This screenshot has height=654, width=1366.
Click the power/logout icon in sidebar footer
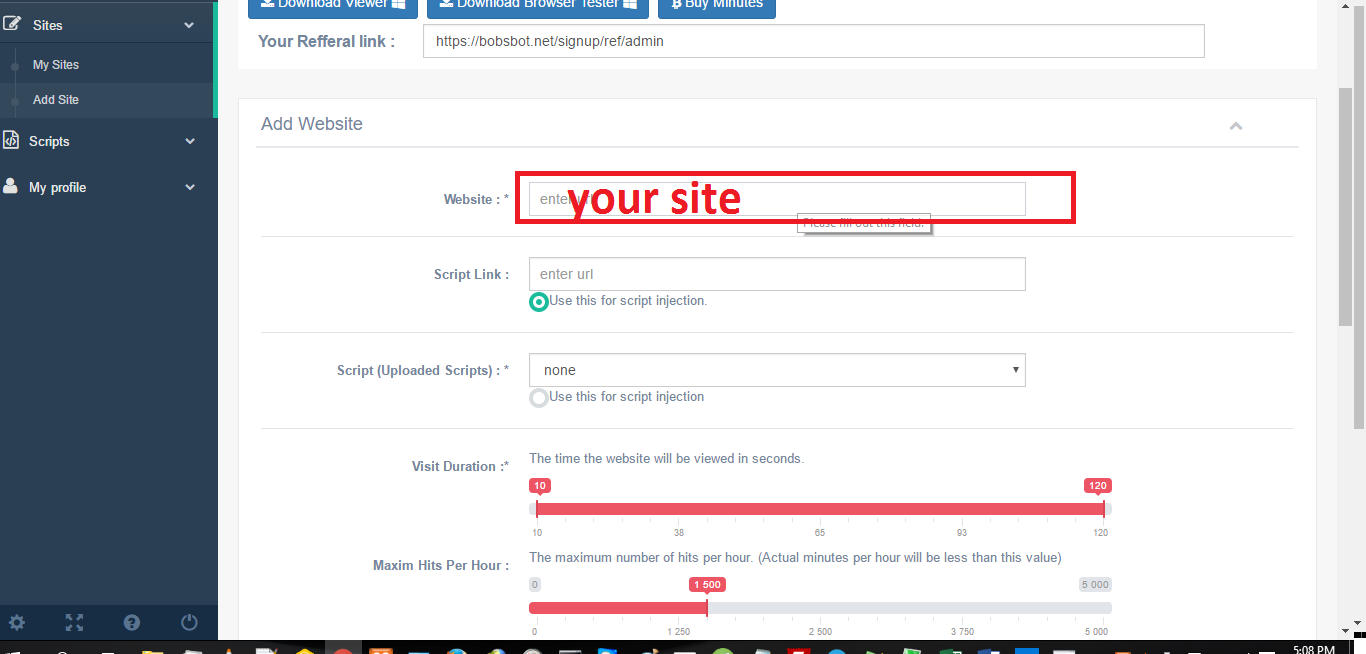click(189, 622)
